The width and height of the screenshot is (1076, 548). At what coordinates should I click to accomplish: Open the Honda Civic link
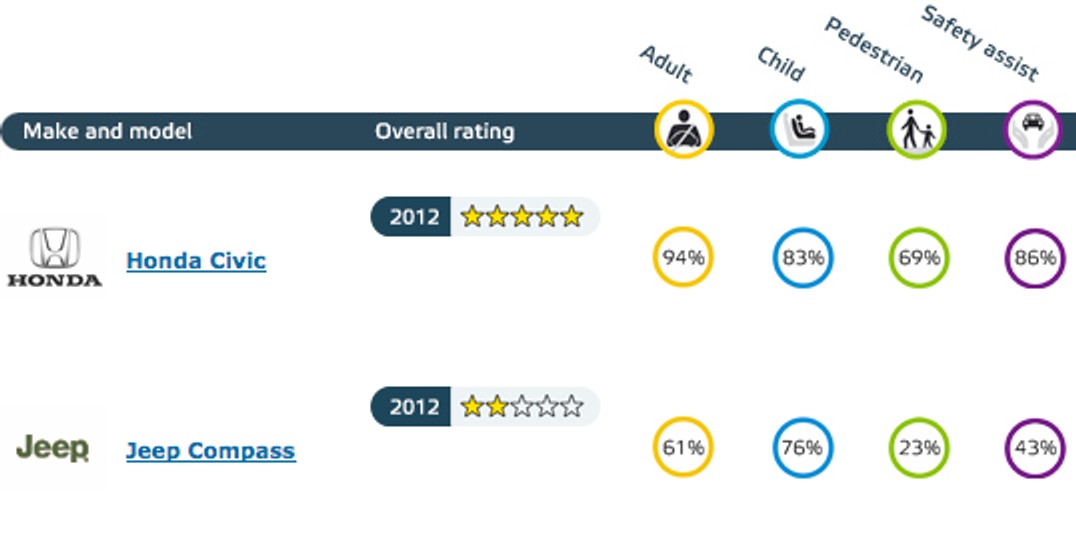[x=196, y=261]
